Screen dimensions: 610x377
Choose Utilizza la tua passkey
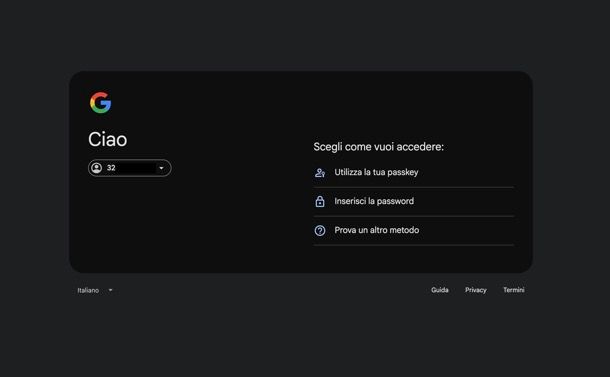(414, 172)
